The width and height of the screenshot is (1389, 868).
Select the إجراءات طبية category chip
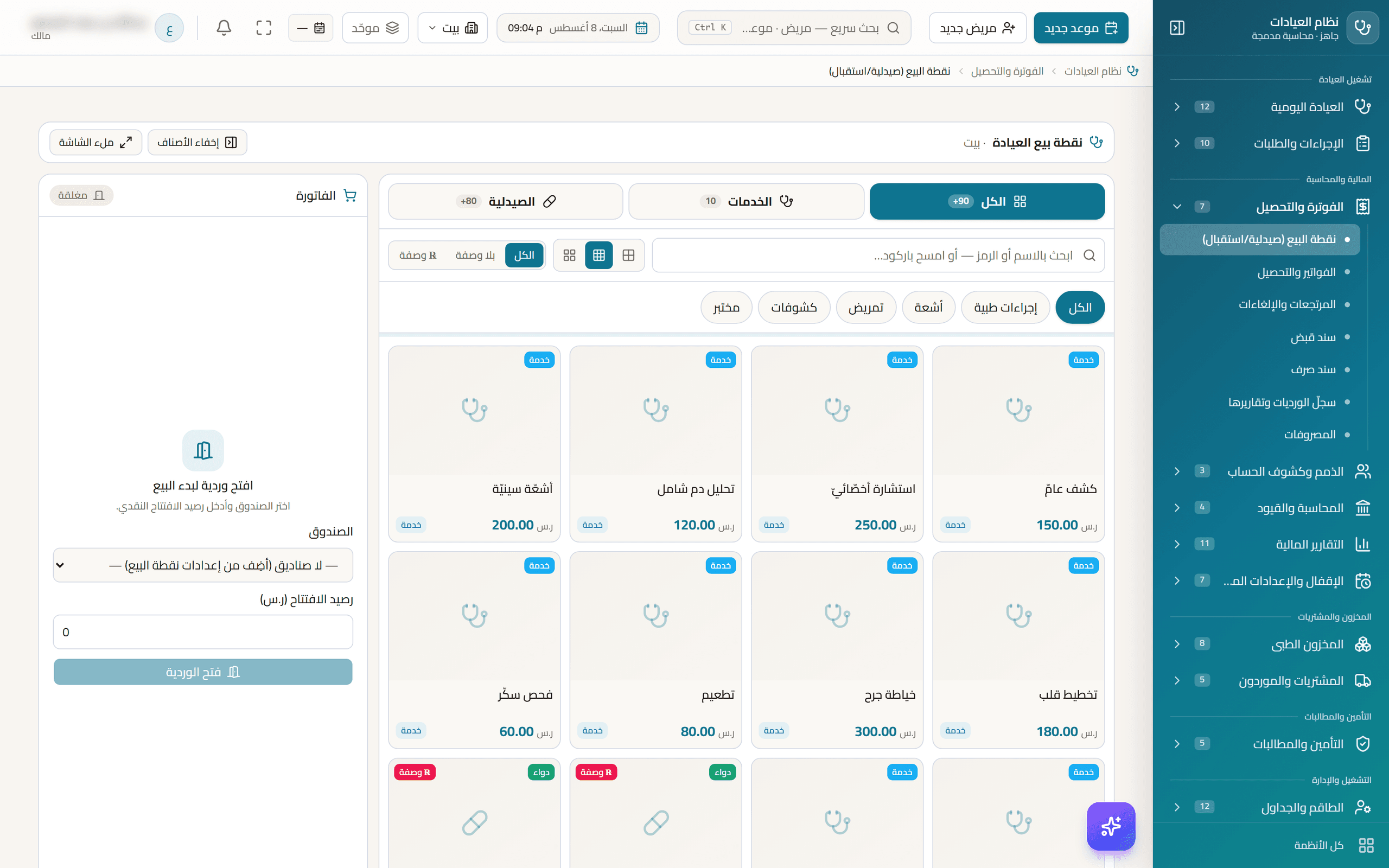(1005, 308)
